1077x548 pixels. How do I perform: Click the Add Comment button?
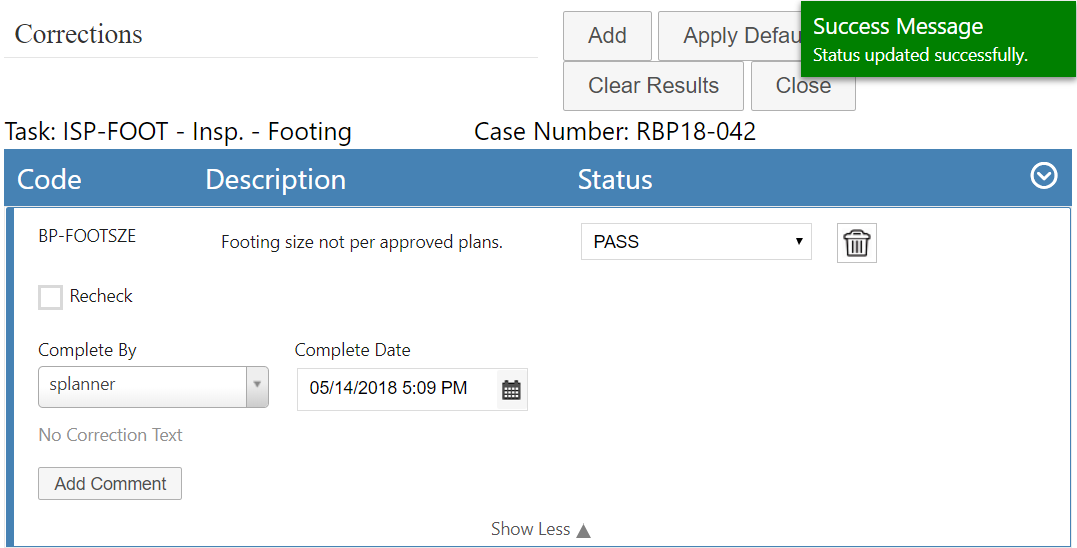tap(110, 484)
